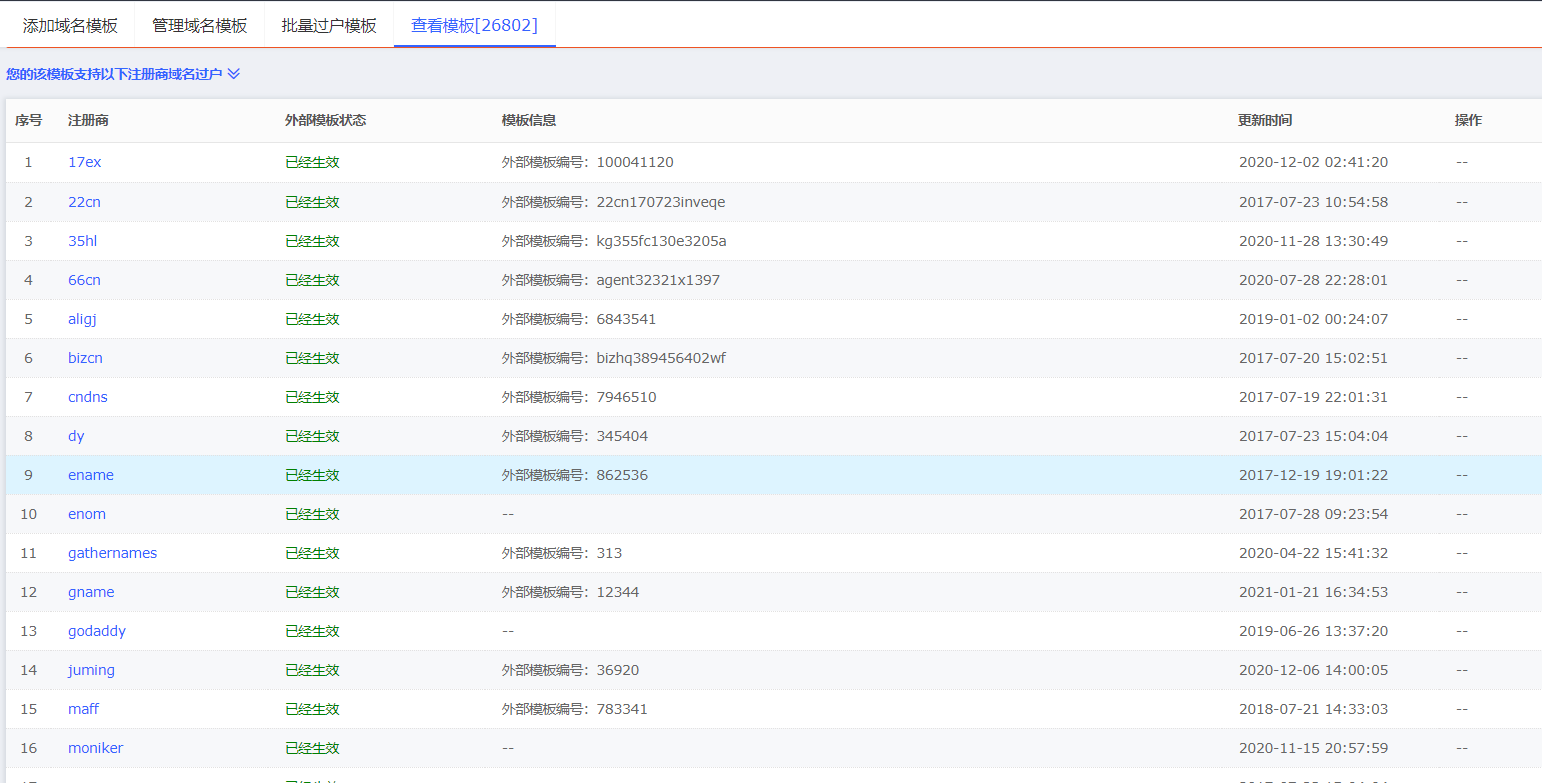This screenshot has height=783, width=1542.
Task: Open the 添加域名模板 tab
Action: pos(70,25)
